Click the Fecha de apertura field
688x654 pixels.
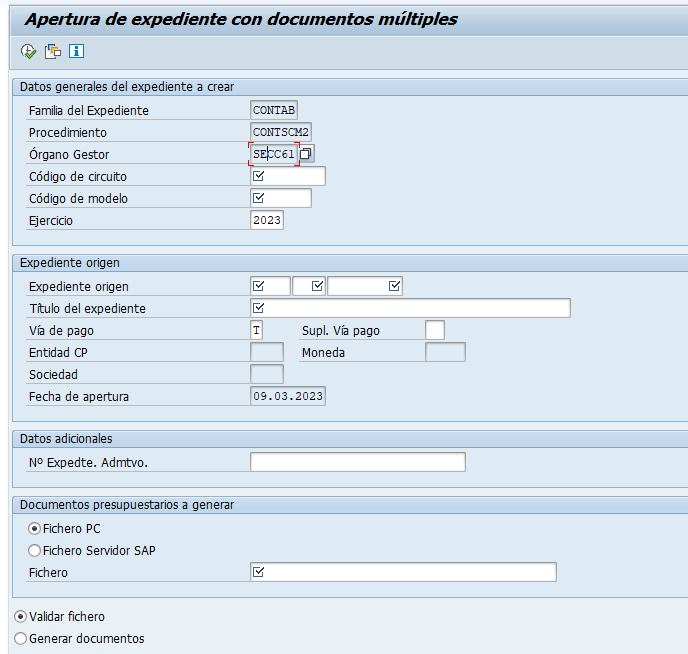(288, 396)
